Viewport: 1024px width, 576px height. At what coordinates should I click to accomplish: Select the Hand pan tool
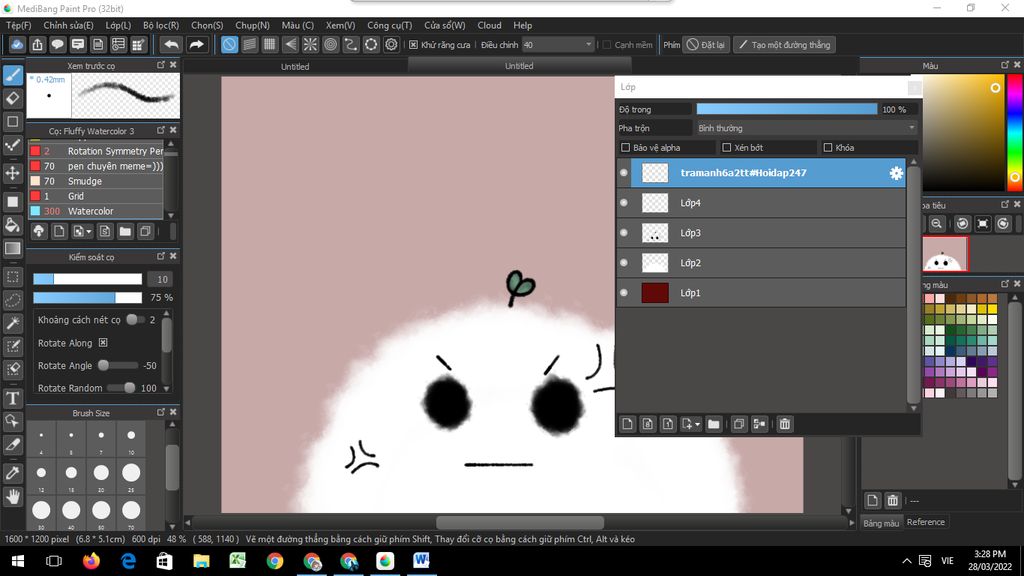pos(12,497)
